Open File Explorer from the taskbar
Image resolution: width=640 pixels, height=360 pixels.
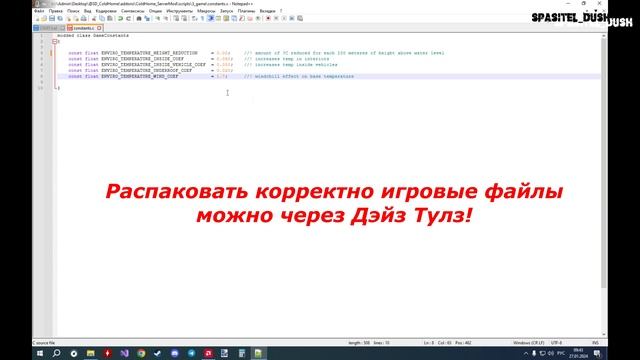(x=91, y=353)
